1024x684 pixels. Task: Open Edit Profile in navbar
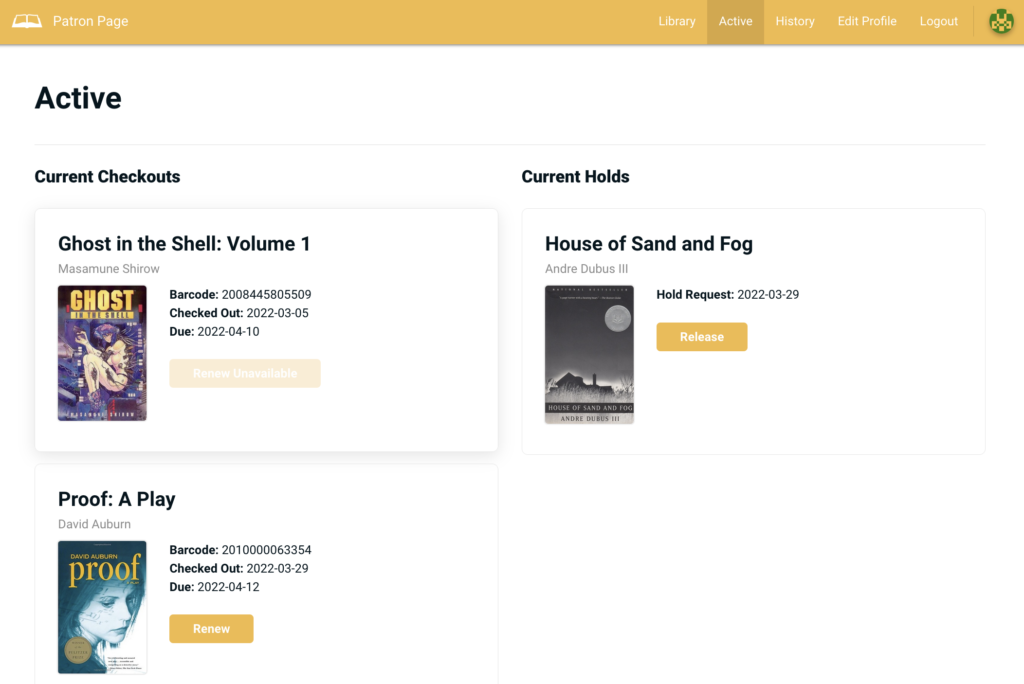pyautogui.click(x=867, y=21)
